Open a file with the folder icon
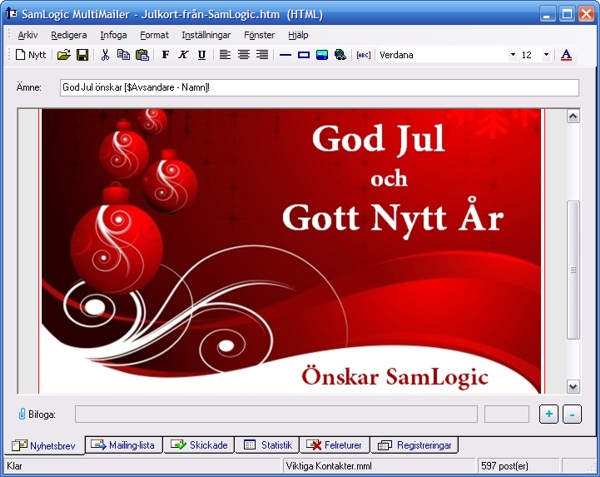This screenshot has width=600, height=477. pyautogui.click(x=64, y=55)
